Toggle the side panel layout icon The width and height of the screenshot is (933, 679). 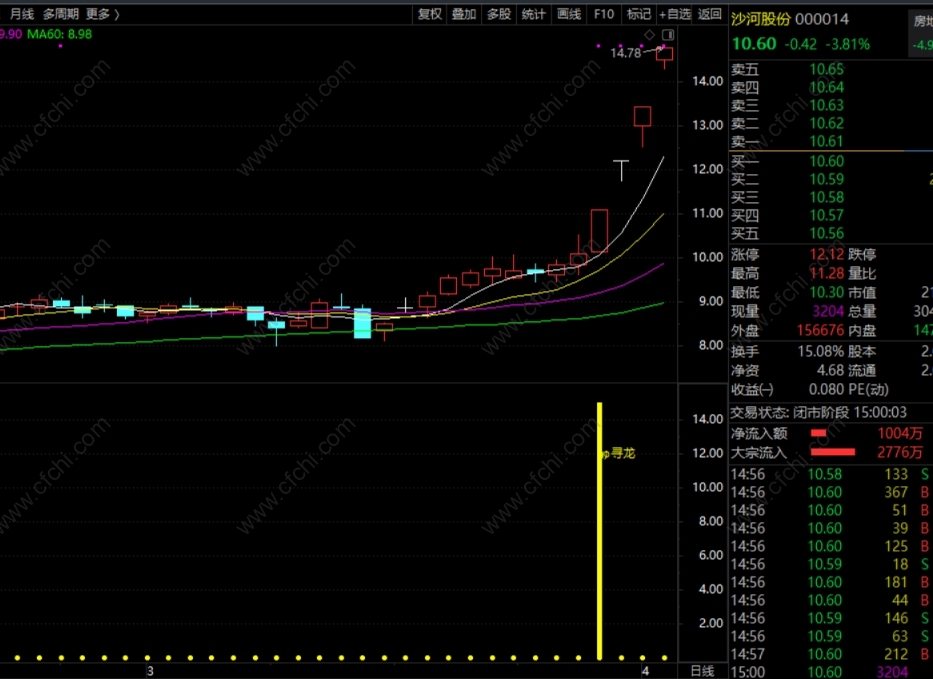668,35
